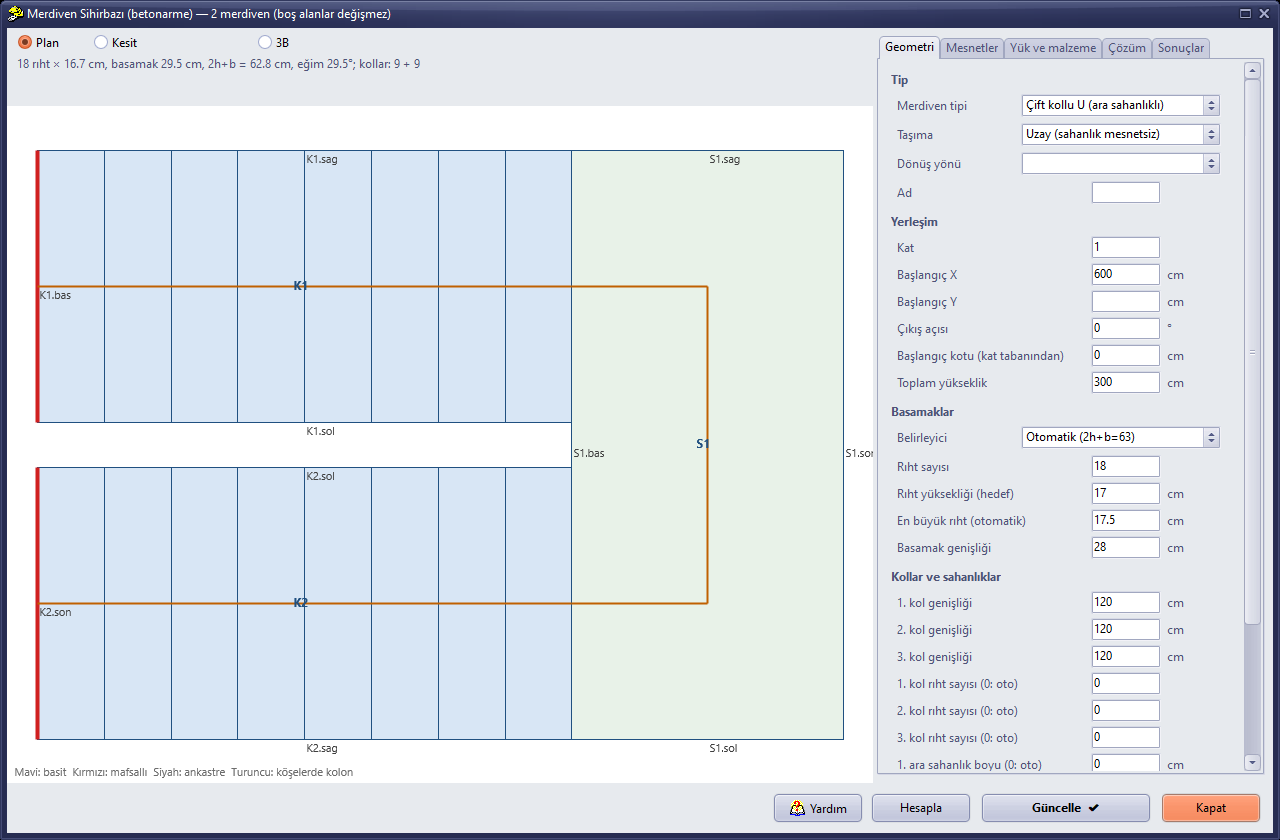Viewport: 1280px width, 840px height.
Task: Edit the Çıkış açısı field
Action: coord(1126,328)
